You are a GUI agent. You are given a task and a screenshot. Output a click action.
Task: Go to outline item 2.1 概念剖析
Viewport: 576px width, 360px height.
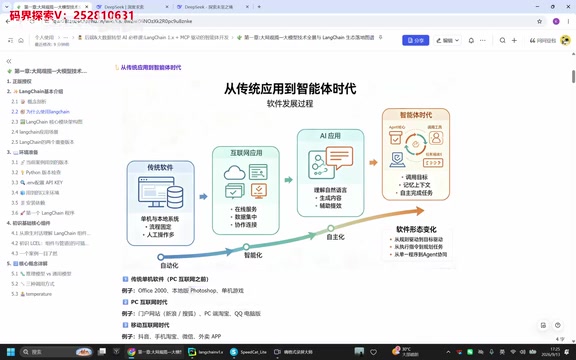click(29, 101)
